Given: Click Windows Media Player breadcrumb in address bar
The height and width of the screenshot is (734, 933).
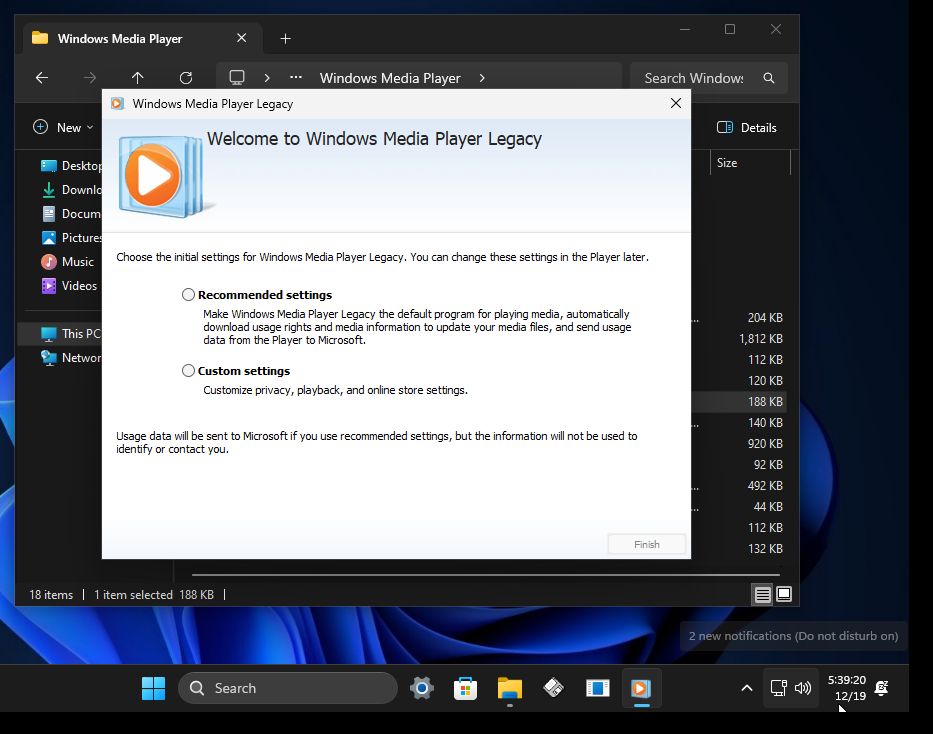Looking at the screenshot, I should point(390,78).
